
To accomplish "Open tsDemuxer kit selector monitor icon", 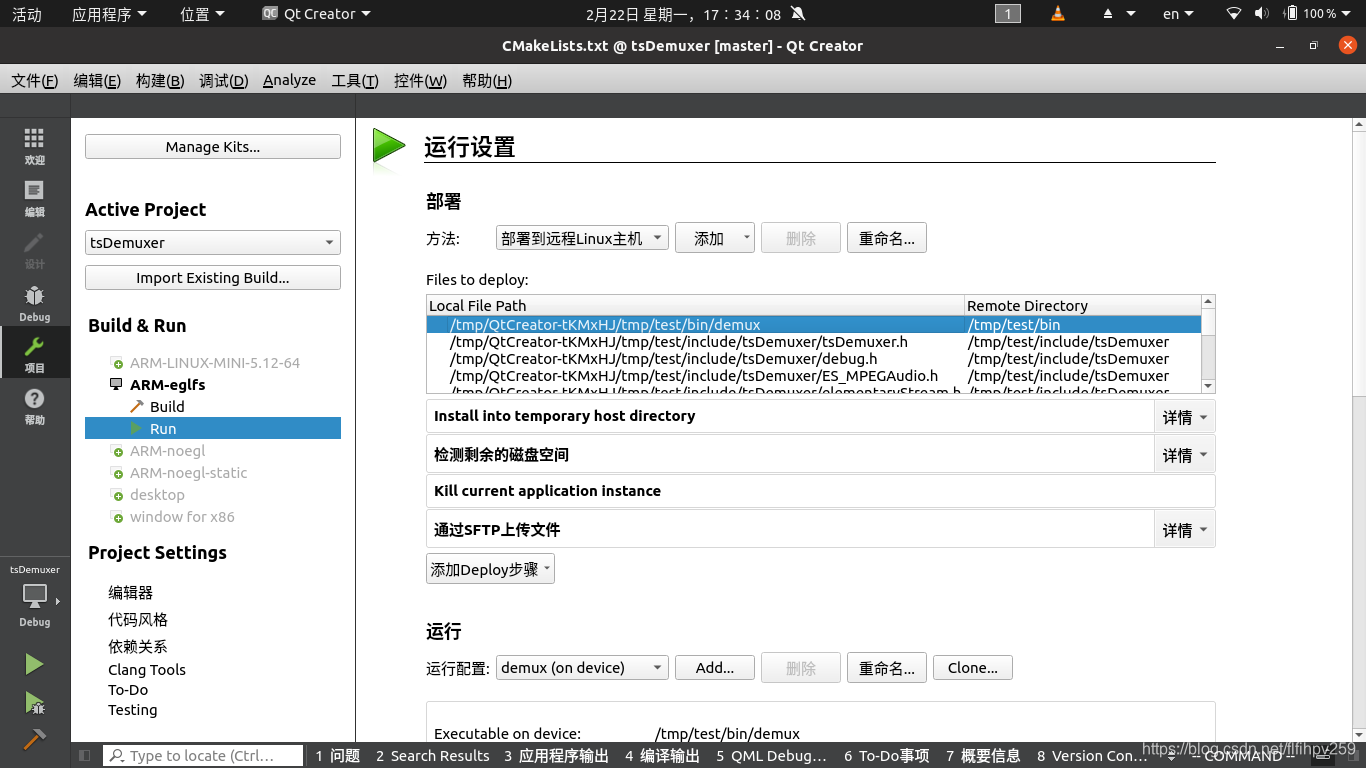I will tap(35, 596).
